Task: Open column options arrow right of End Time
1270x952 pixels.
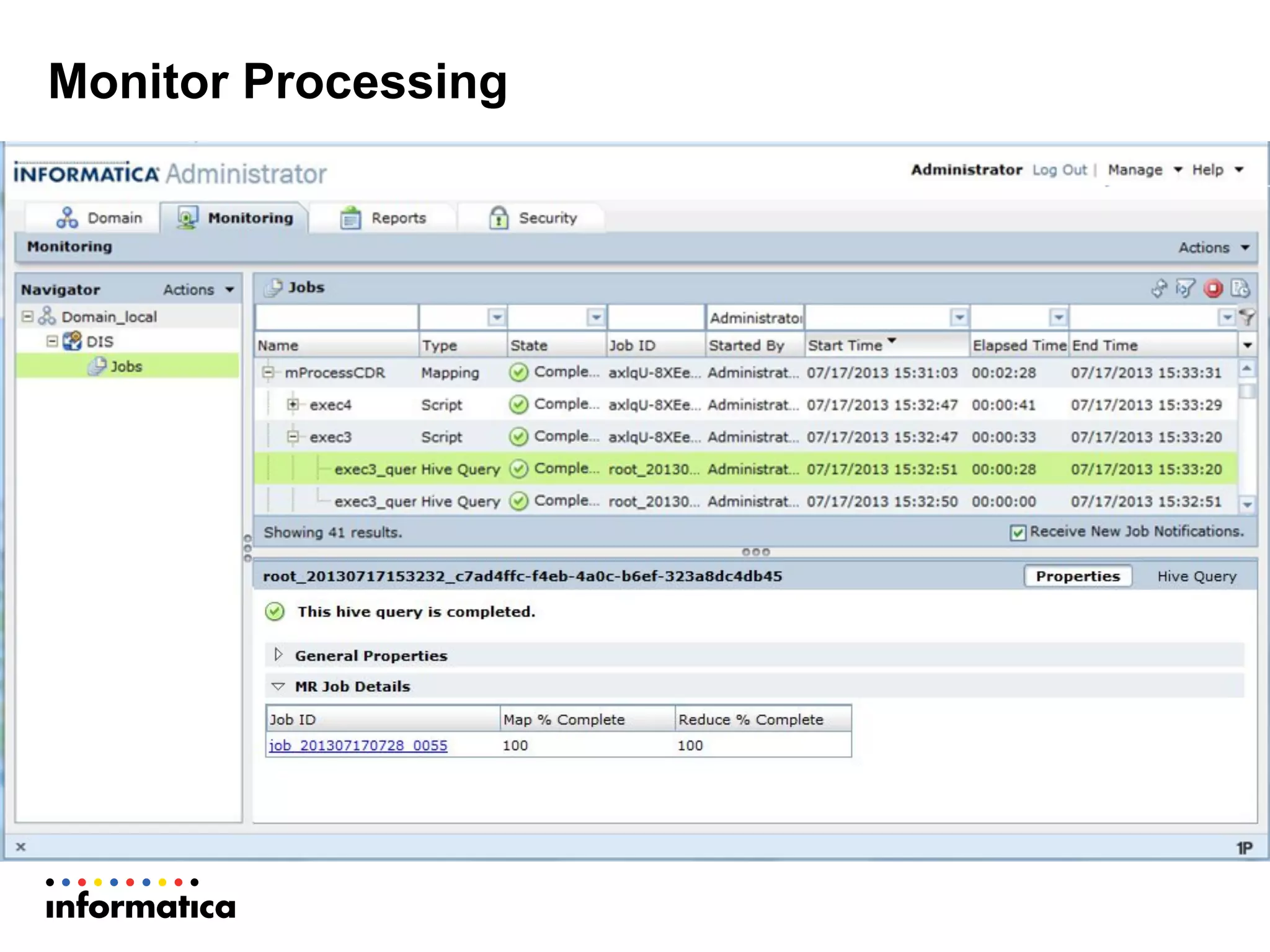Action: pos(1247,345)
